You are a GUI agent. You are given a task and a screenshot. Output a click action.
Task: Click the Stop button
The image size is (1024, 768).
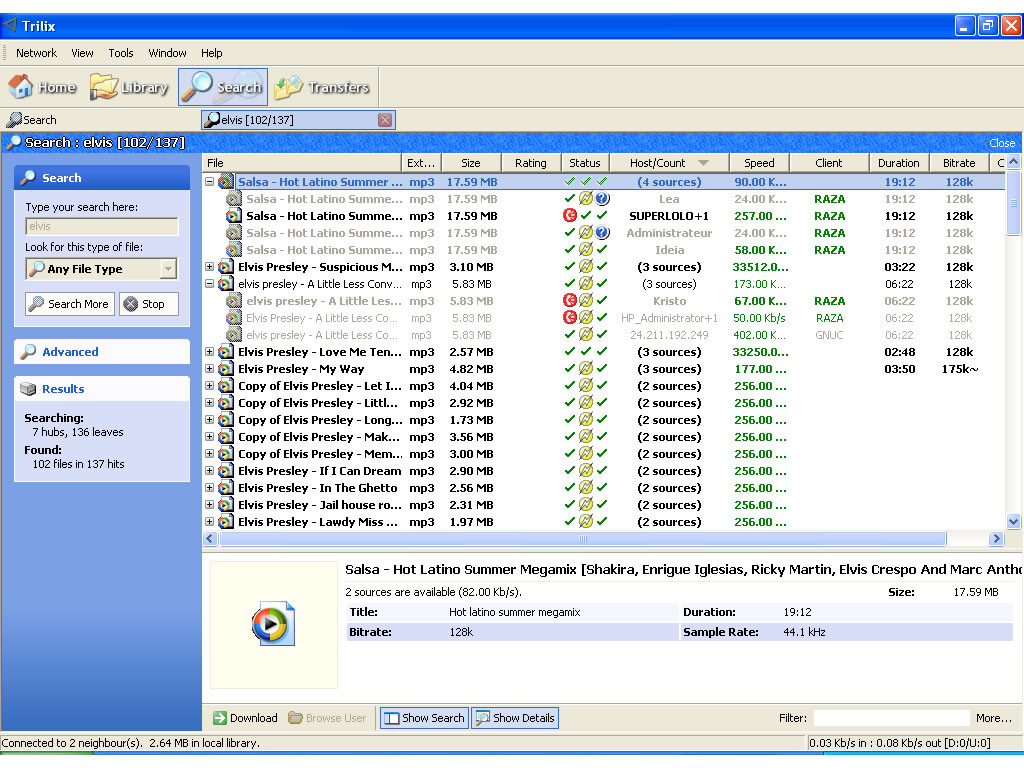click(149, 304)
